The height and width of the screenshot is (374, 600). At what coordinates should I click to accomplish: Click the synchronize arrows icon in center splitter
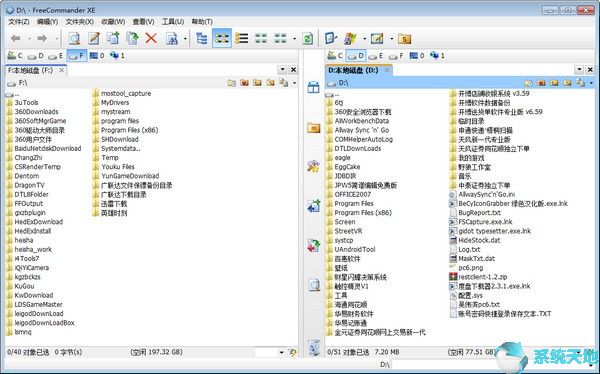tap(313, 245)
